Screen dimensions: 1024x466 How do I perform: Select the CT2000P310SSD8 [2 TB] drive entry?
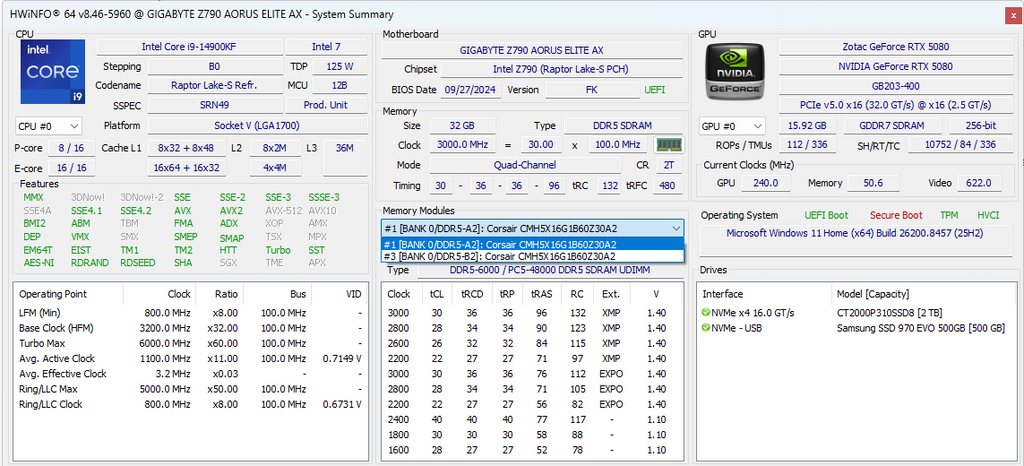(x=889, y=313)
